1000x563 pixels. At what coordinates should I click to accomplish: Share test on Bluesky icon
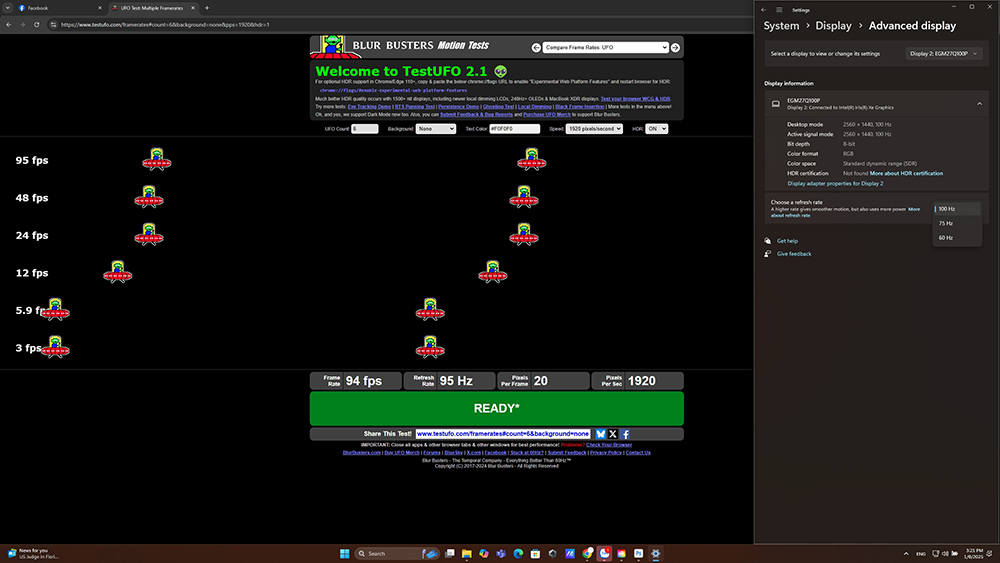click(x=600, y=434)
